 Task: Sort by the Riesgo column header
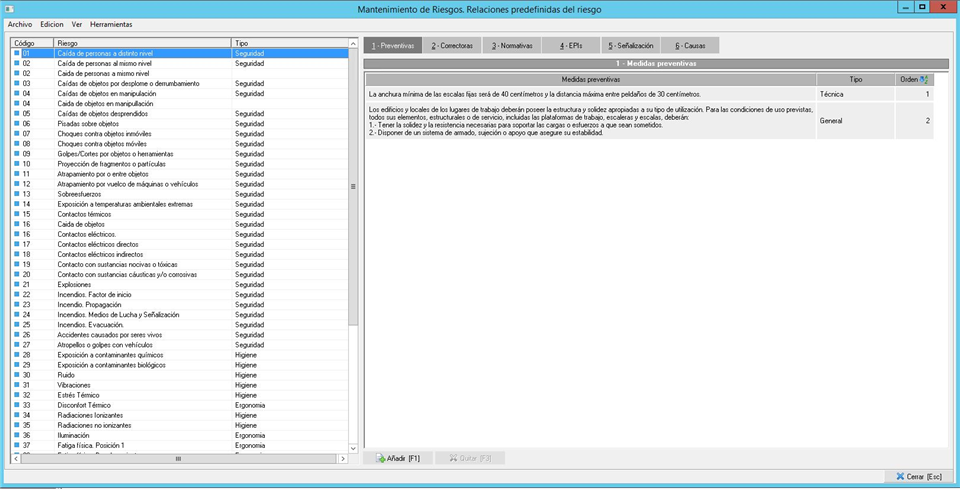[x=143, y=43]
